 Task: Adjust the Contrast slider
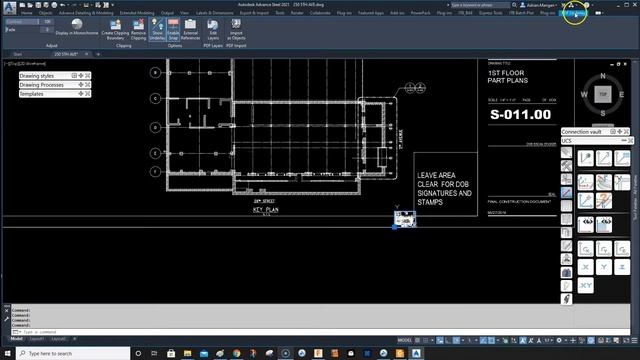point(22,22)
